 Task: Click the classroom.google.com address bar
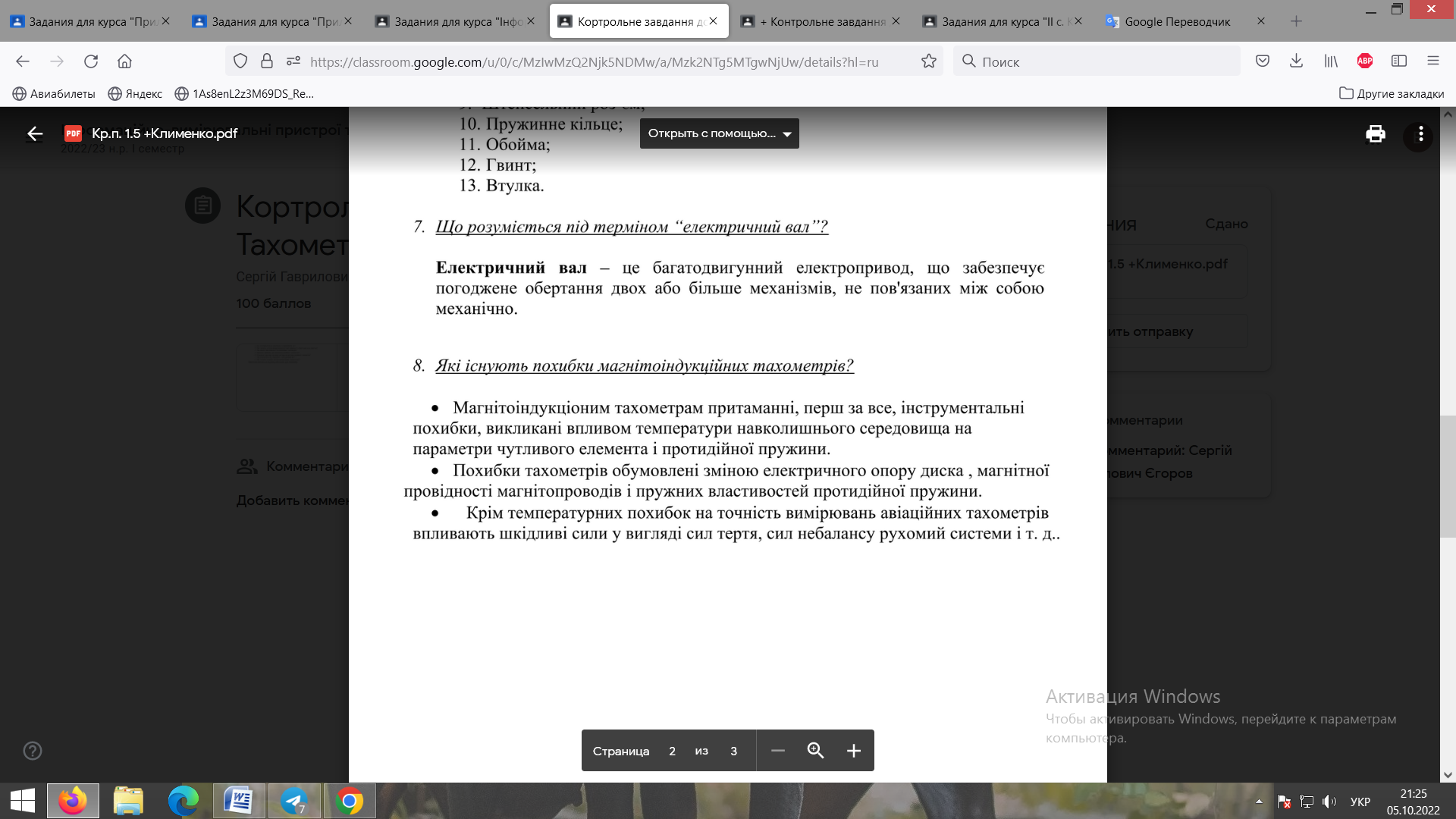tap(594, 62)
